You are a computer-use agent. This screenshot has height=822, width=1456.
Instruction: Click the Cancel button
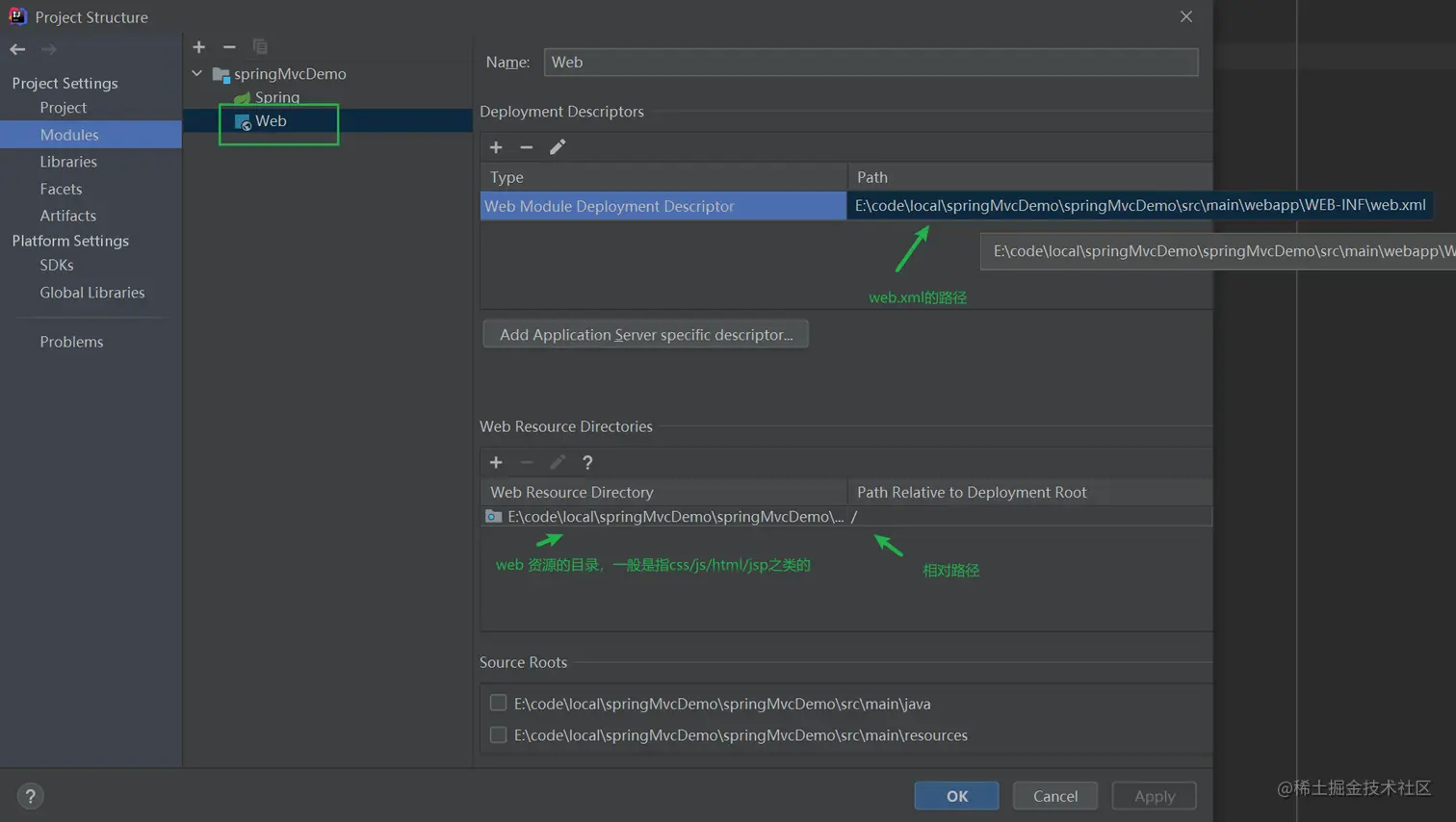tap(1054, 796)
